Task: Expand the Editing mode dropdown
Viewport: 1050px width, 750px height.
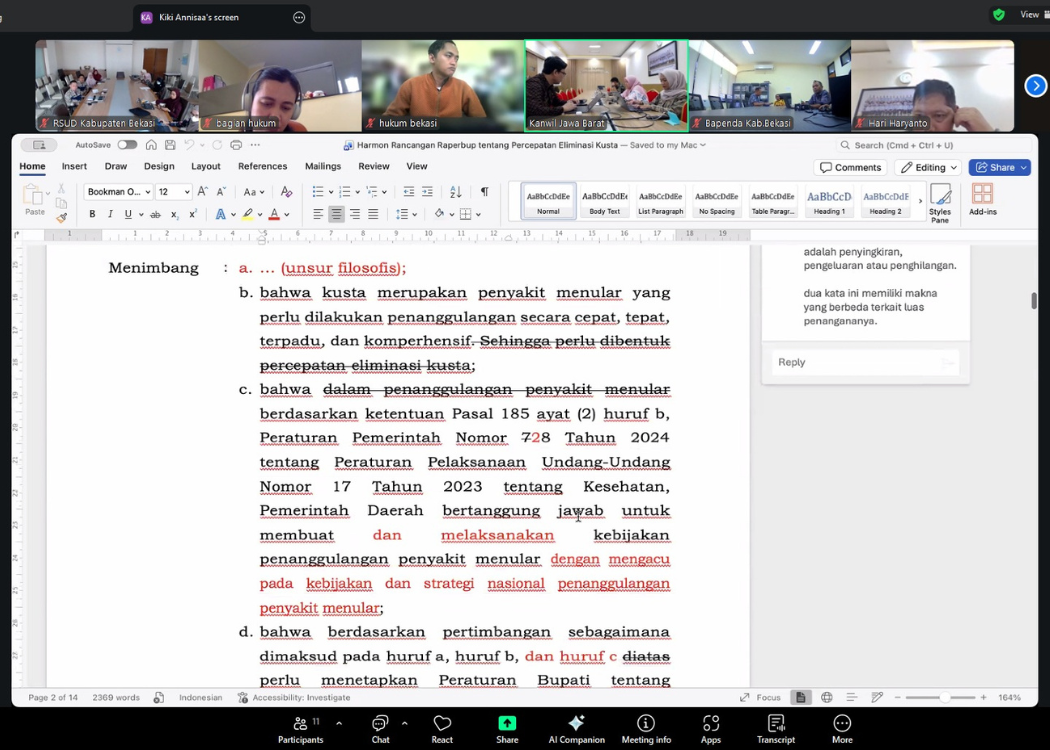Action: coord(927,167)
